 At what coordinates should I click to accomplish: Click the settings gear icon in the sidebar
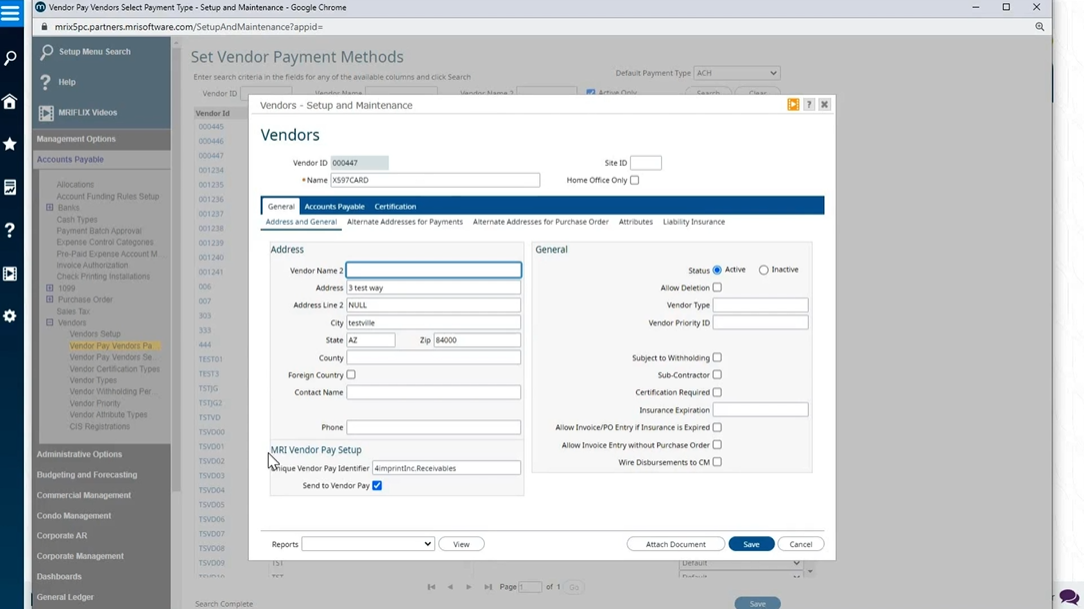pos(10,316)
